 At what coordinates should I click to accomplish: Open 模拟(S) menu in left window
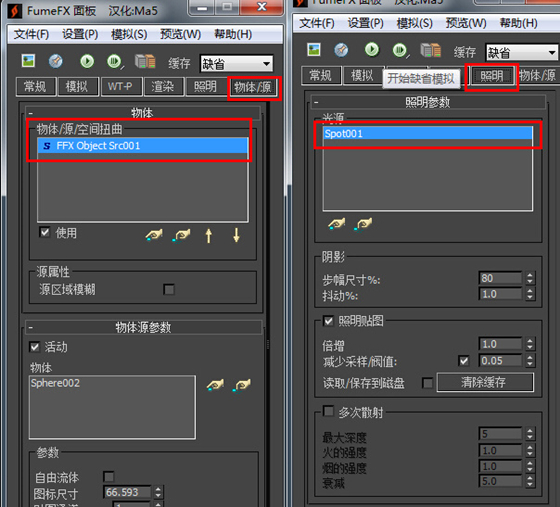[x=129, y=34]
